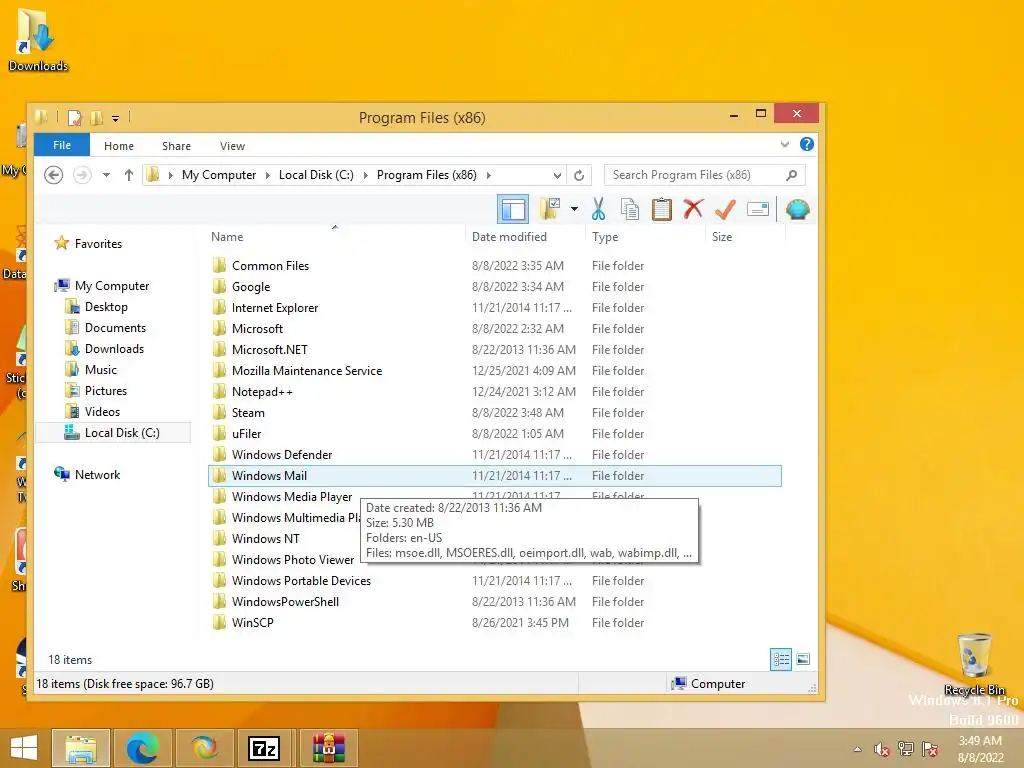The height and width of the screenshot is (768, 1024).
Task: Open the Home ribbon tab
Action: click(119, 146)
